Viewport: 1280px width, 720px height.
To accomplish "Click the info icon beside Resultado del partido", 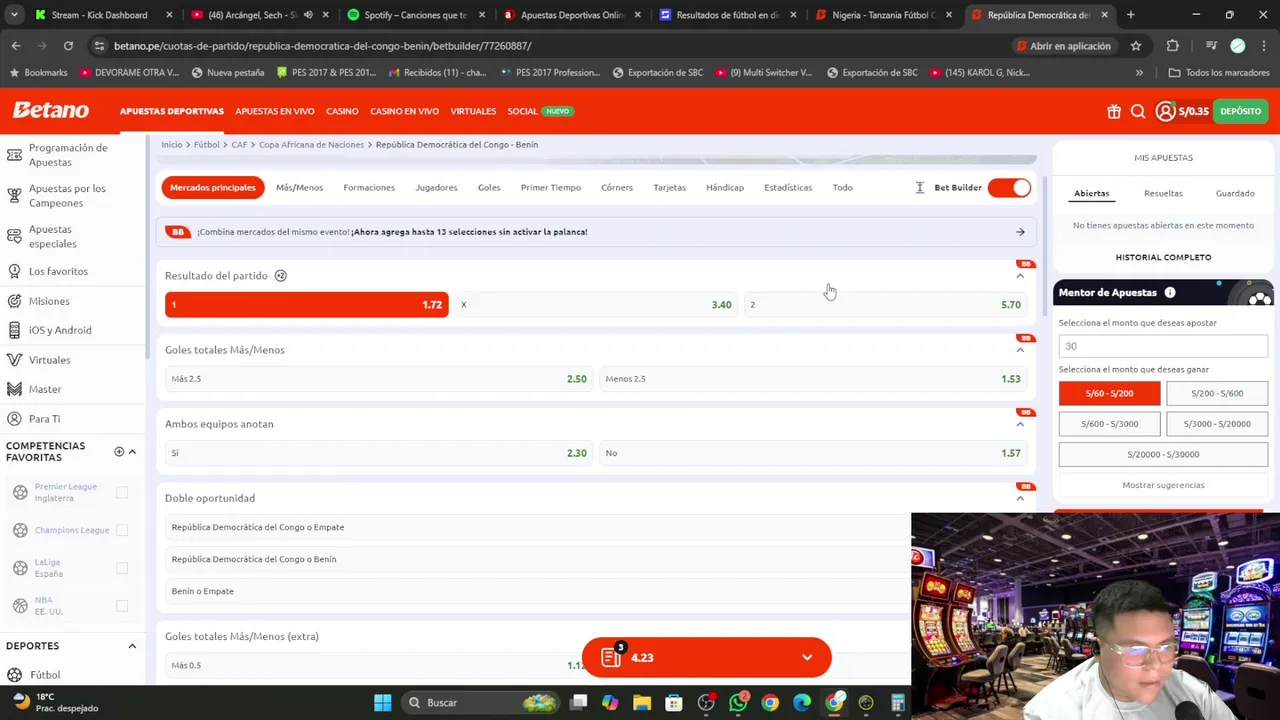I will click(281, 275).
